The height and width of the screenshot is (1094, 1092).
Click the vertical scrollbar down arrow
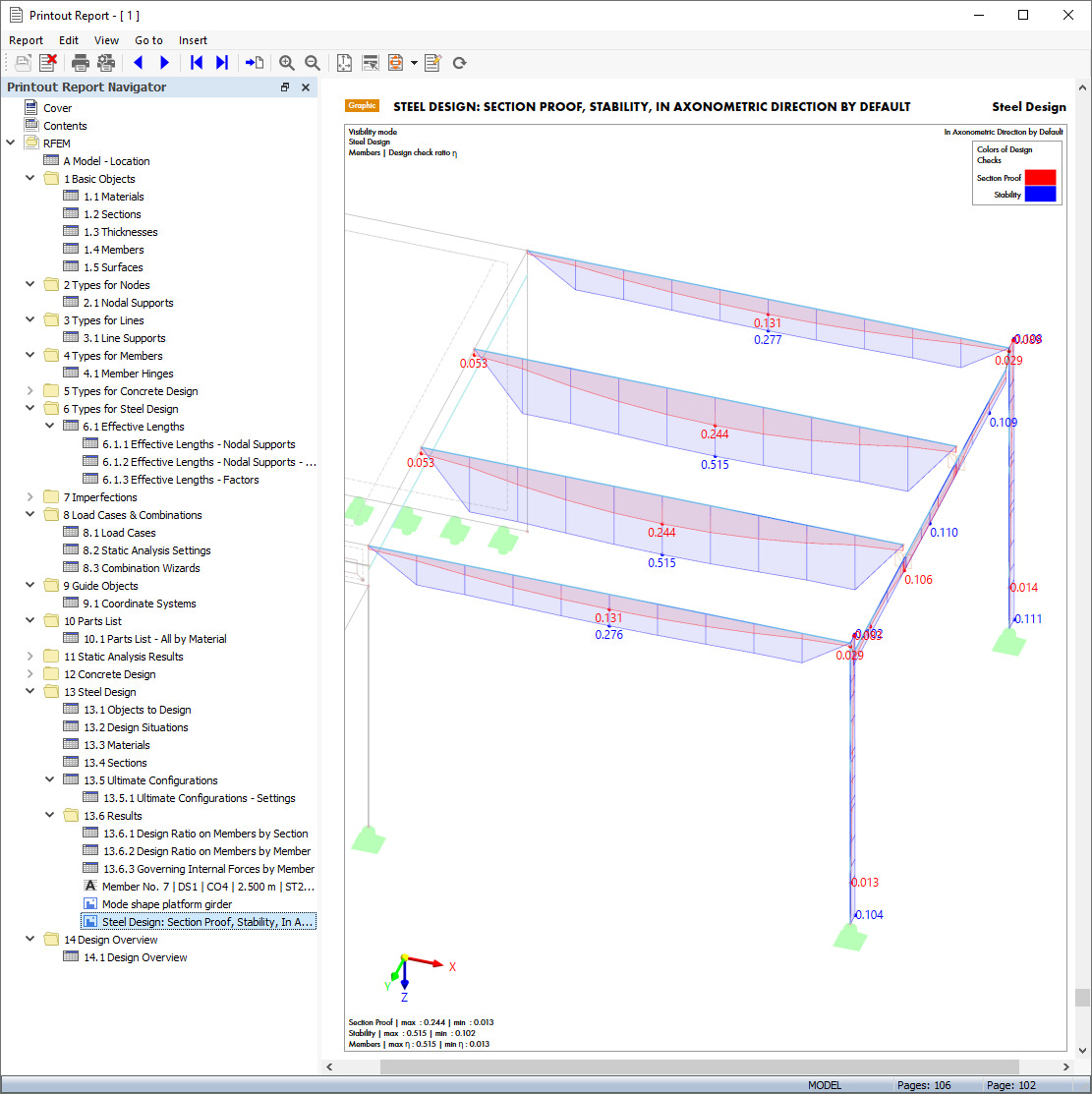(x=1082, y=1050)
